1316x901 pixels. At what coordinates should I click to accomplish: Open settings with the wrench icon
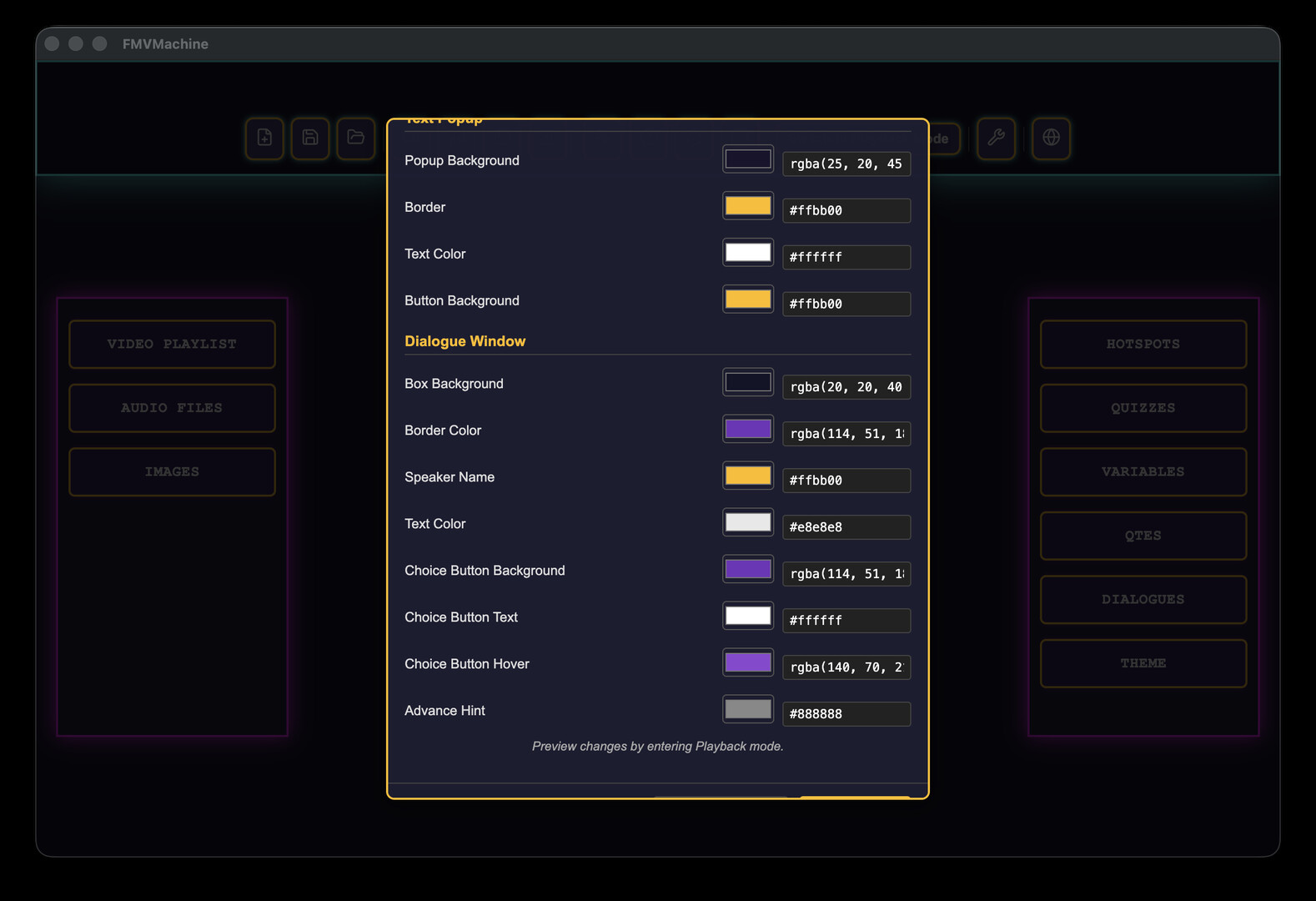click(x=997, y=138)
